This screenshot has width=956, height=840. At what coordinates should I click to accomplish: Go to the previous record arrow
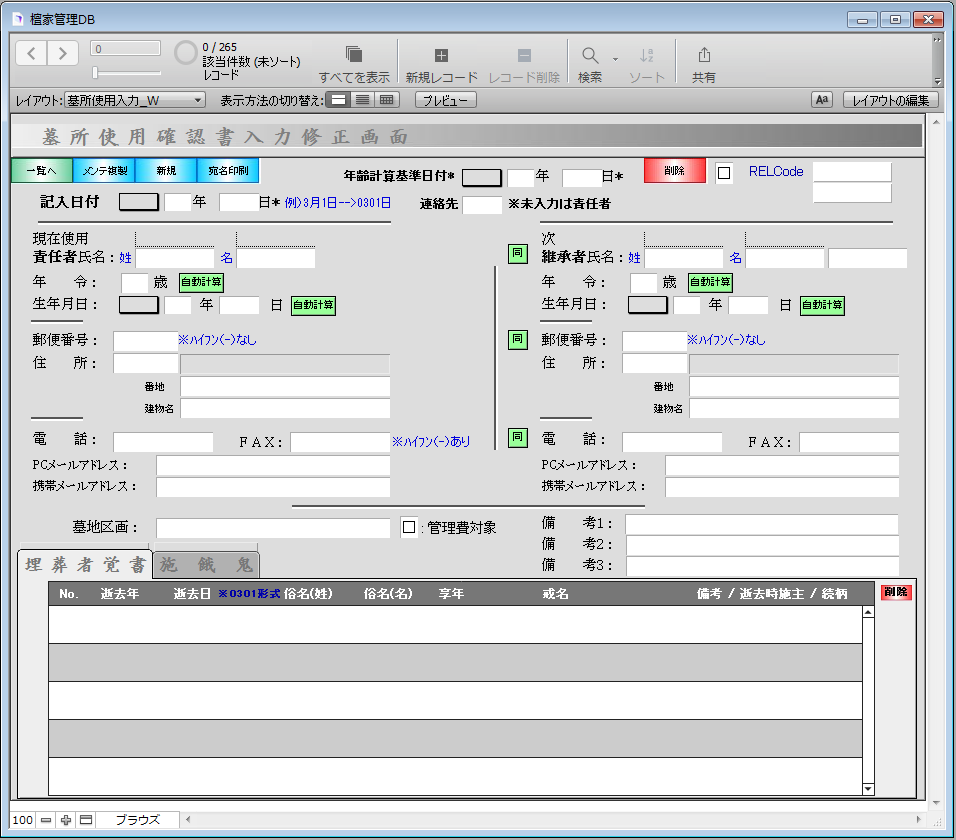(x=31, y=54)
